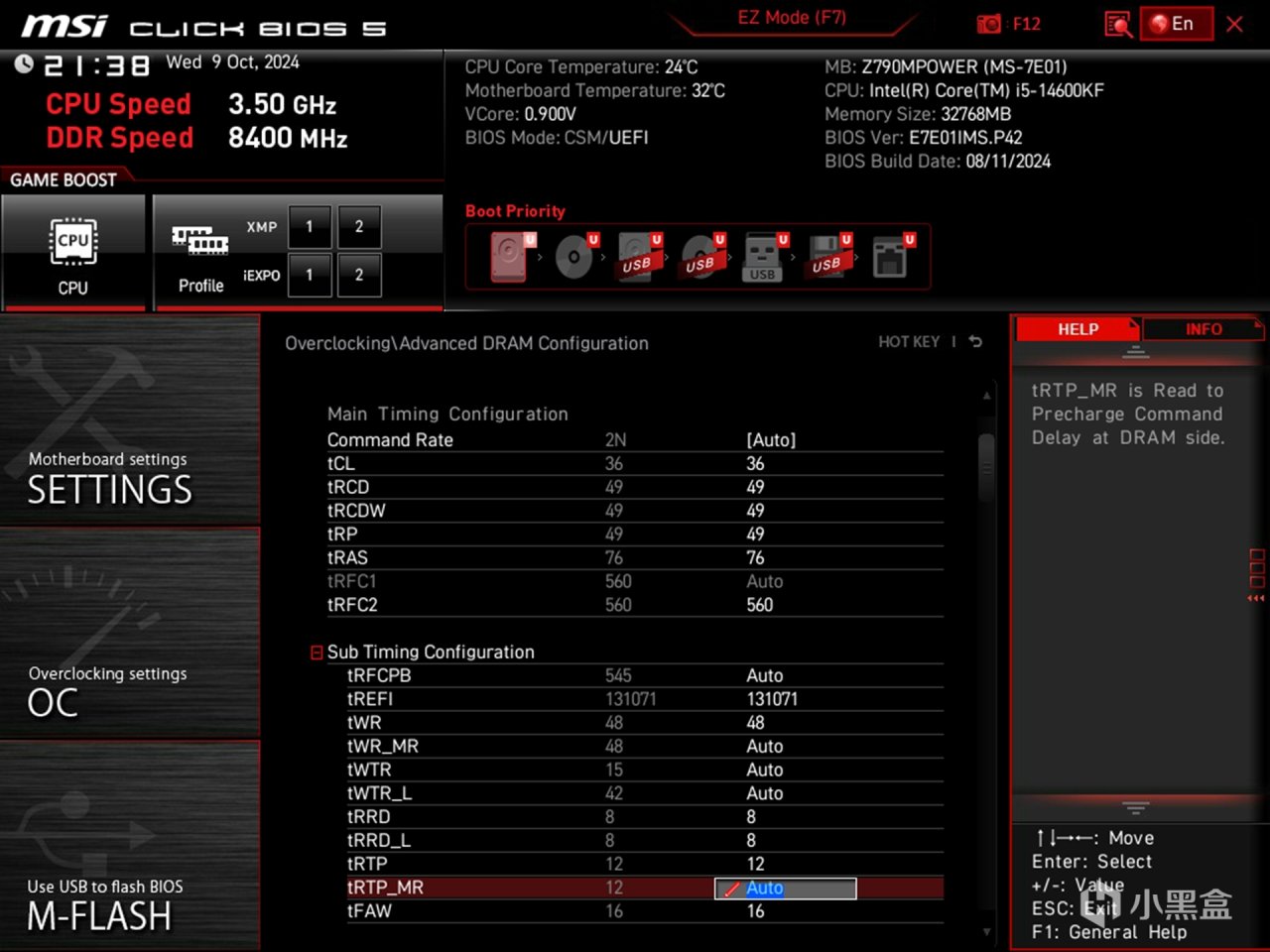Open the M-FLASH BIOS flashing menu
Viewport: 1270px width, 952px height.
130,845
